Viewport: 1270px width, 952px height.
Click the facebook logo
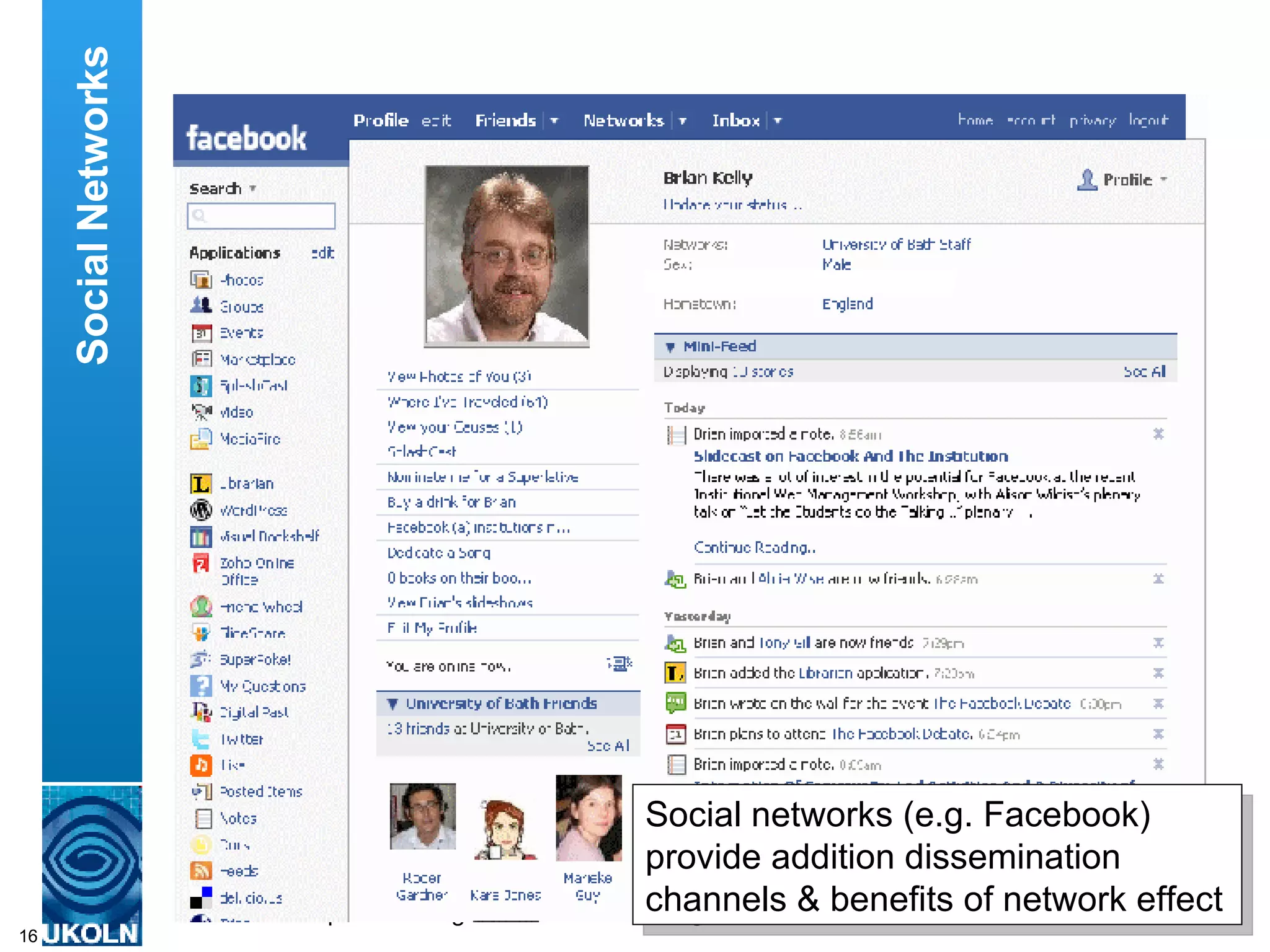(246, 138)
